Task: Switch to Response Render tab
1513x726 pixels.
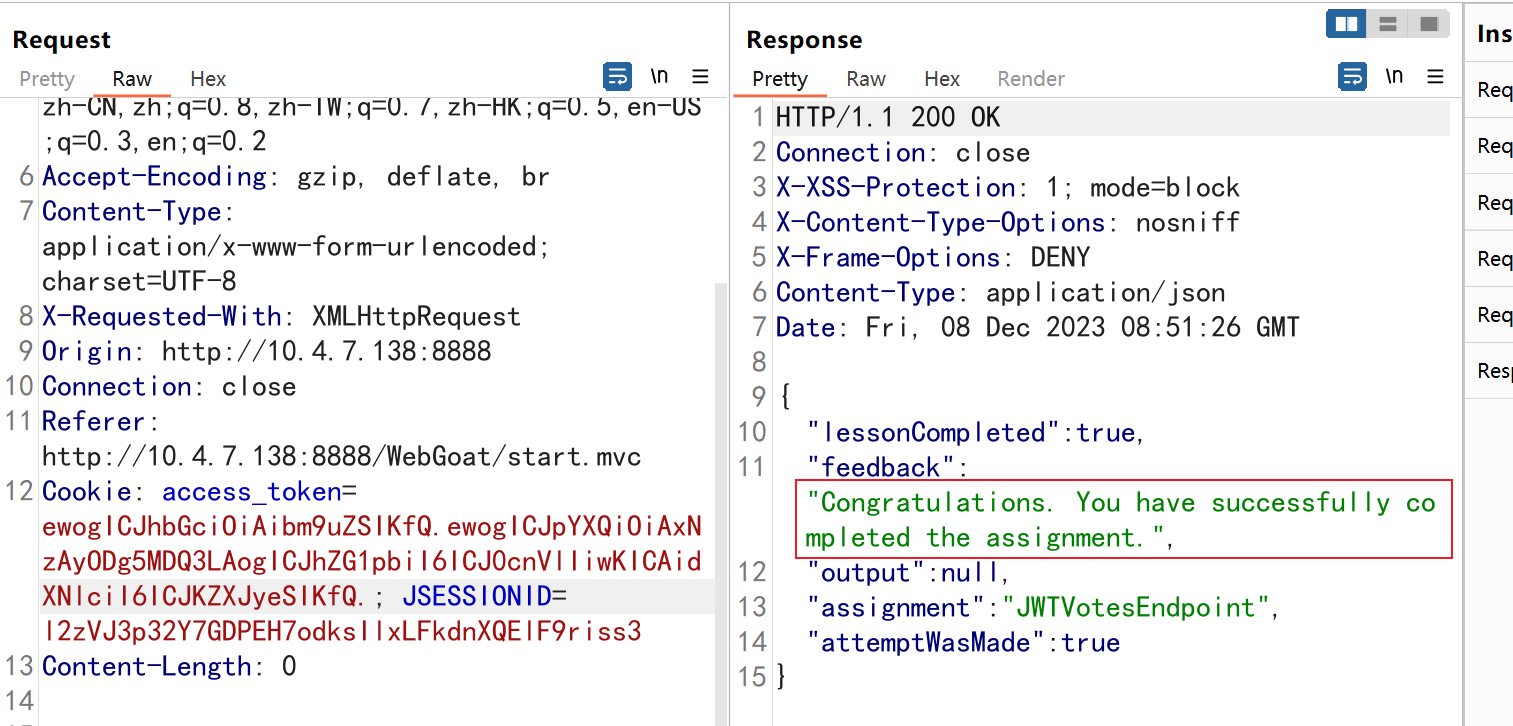Action: click(1031, 79)
